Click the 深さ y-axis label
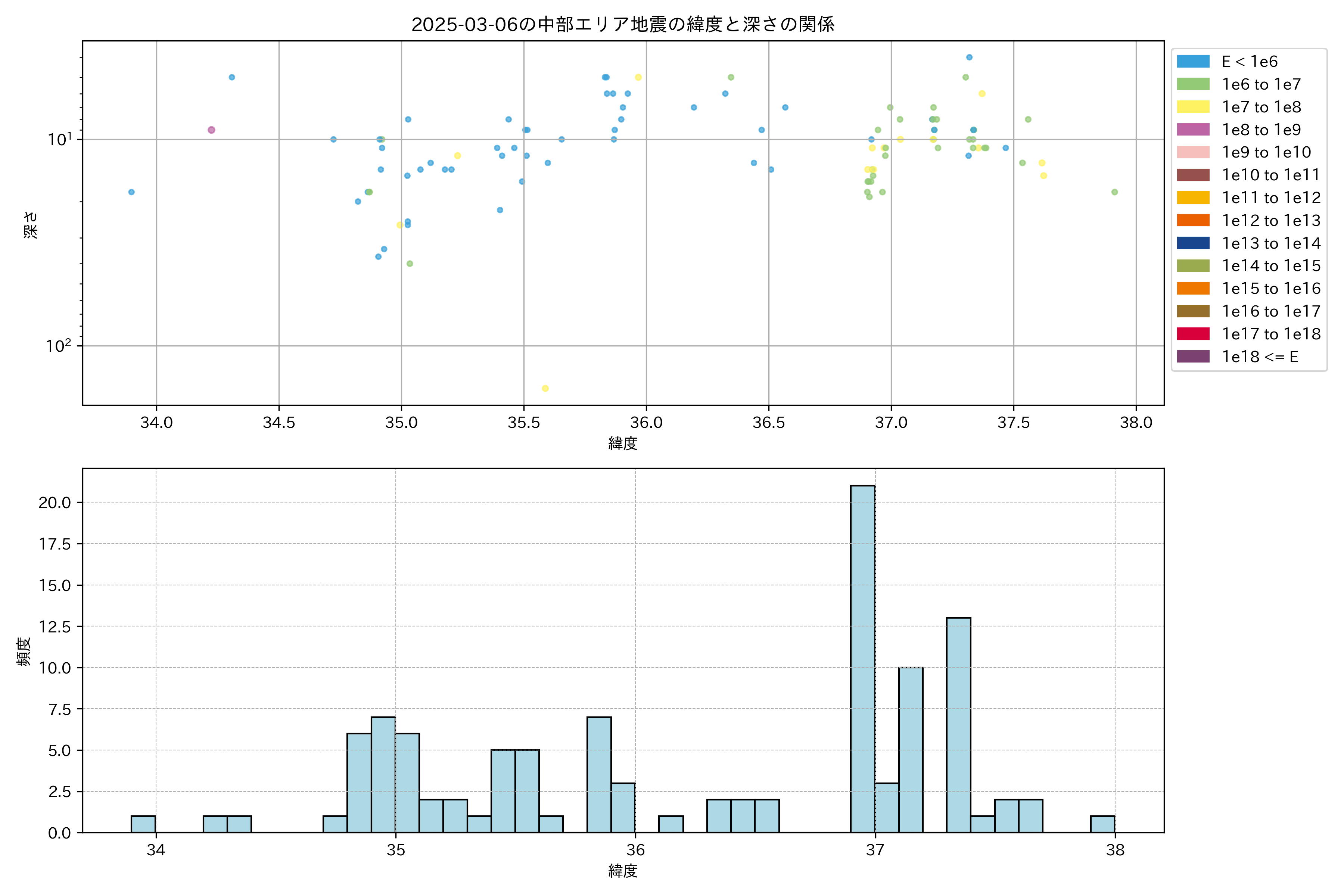 pyautogui.click(x=31, y=225)
